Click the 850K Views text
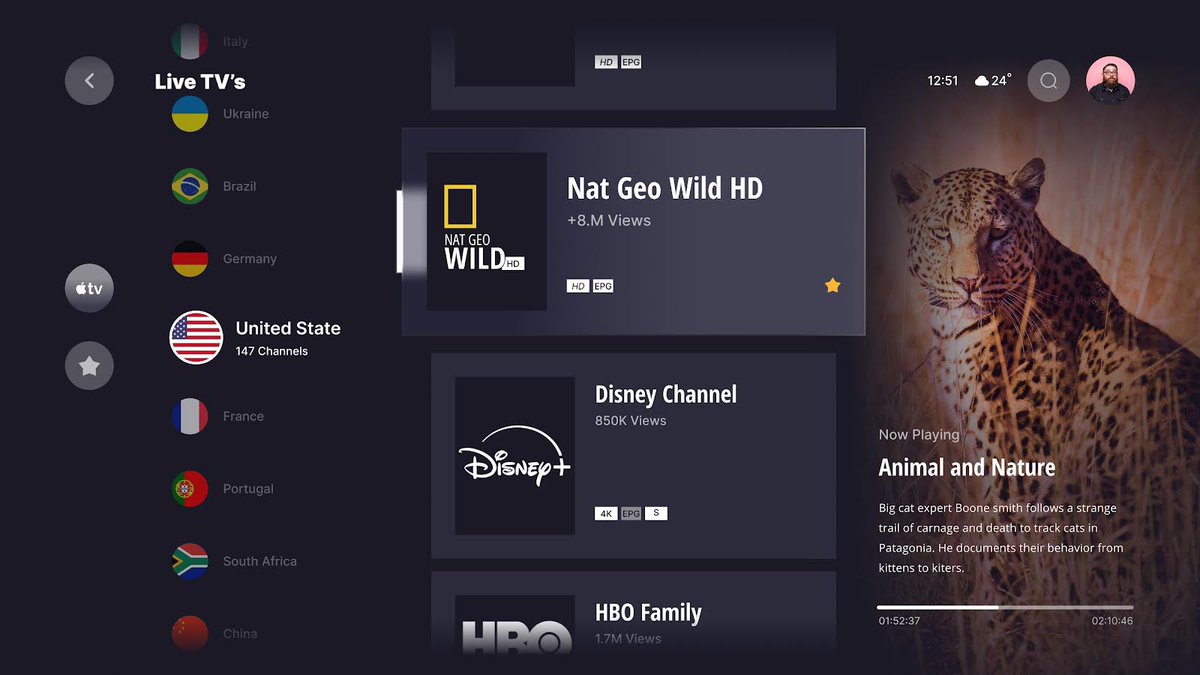1200x675 pixels. (631, 421)
